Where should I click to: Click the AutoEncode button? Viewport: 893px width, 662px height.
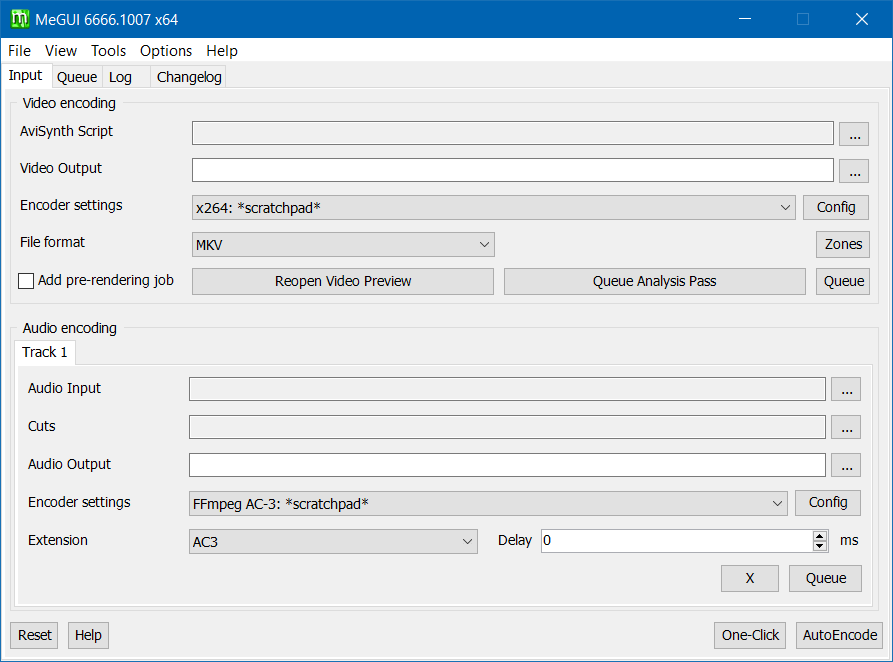pyautogui.click(x=840, y=635)
